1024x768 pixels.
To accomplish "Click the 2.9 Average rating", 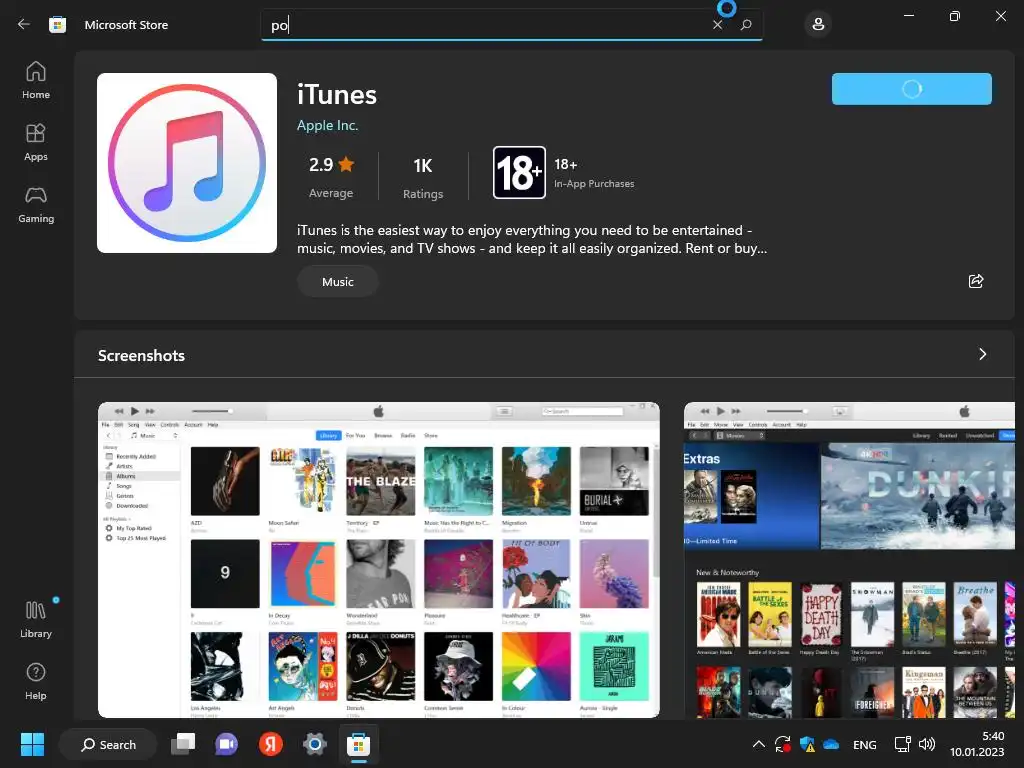I will click(x=331, y=176).
